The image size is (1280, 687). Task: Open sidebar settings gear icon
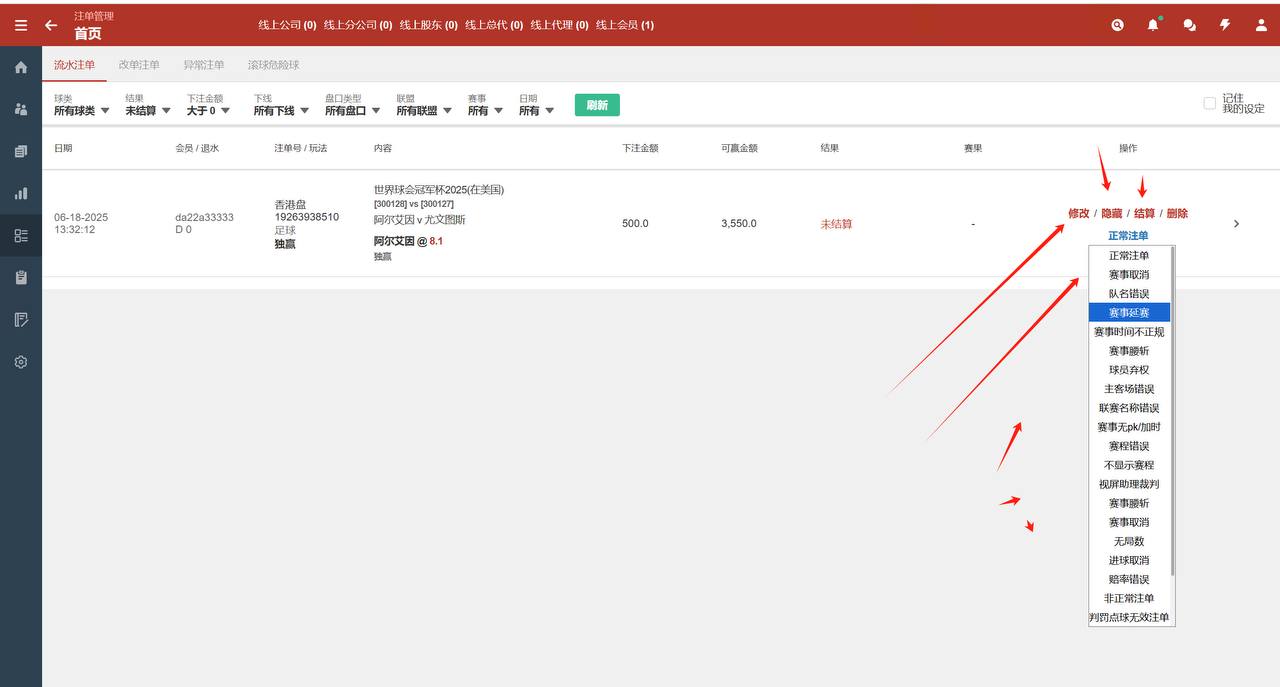21,362
